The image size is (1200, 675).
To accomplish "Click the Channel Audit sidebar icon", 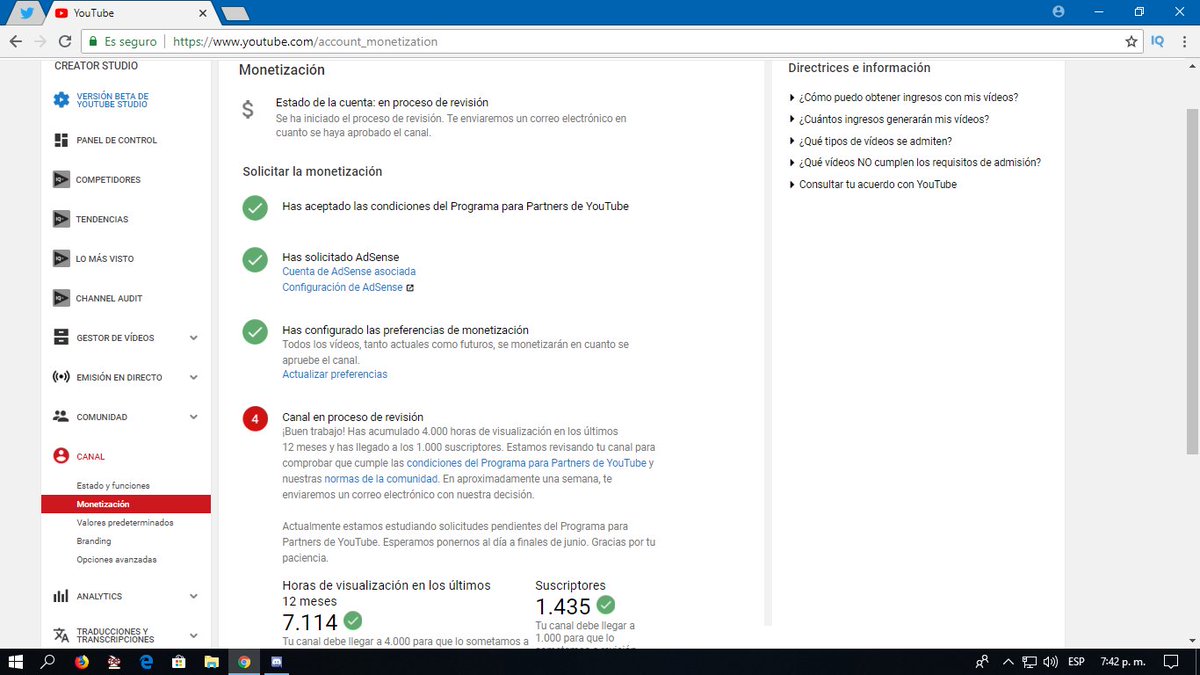I will coord(61,298).
